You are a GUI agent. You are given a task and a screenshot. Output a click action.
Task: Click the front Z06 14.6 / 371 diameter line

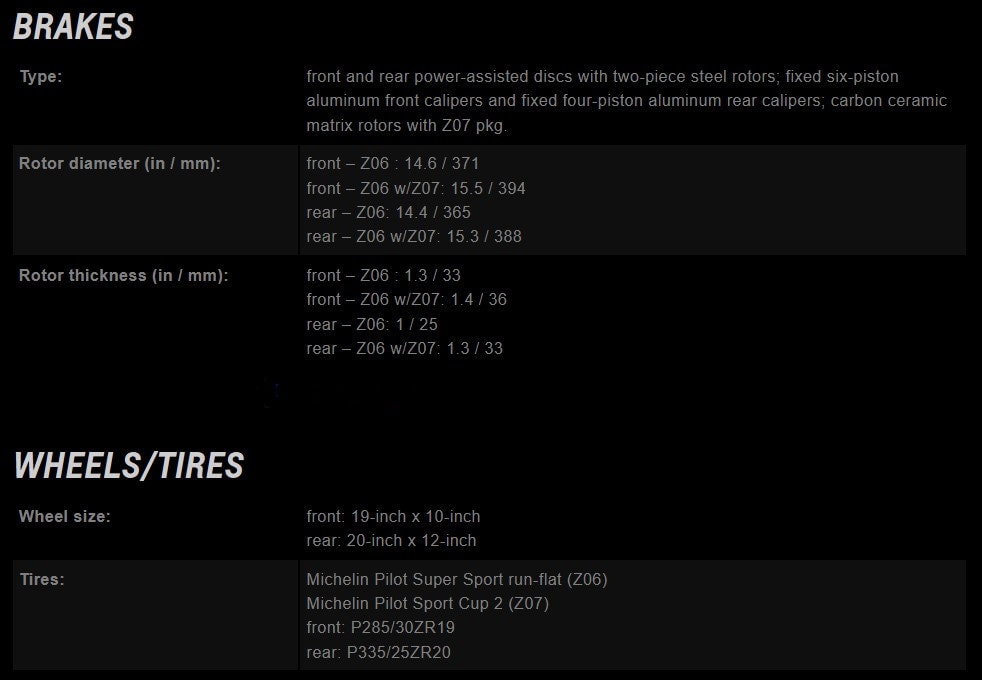tap(393, 163)
